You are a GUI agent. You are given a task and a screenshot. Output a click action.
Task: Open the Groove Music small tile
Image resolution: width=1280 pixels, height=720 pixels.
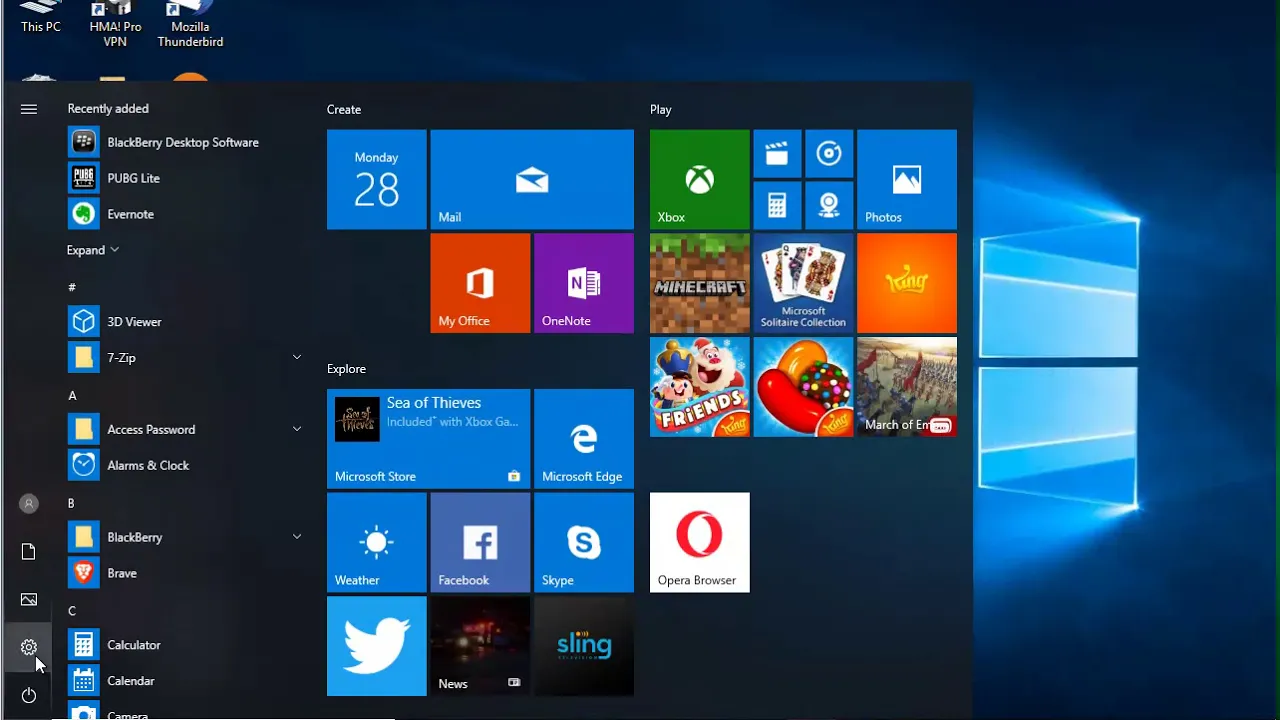(829, 154)
